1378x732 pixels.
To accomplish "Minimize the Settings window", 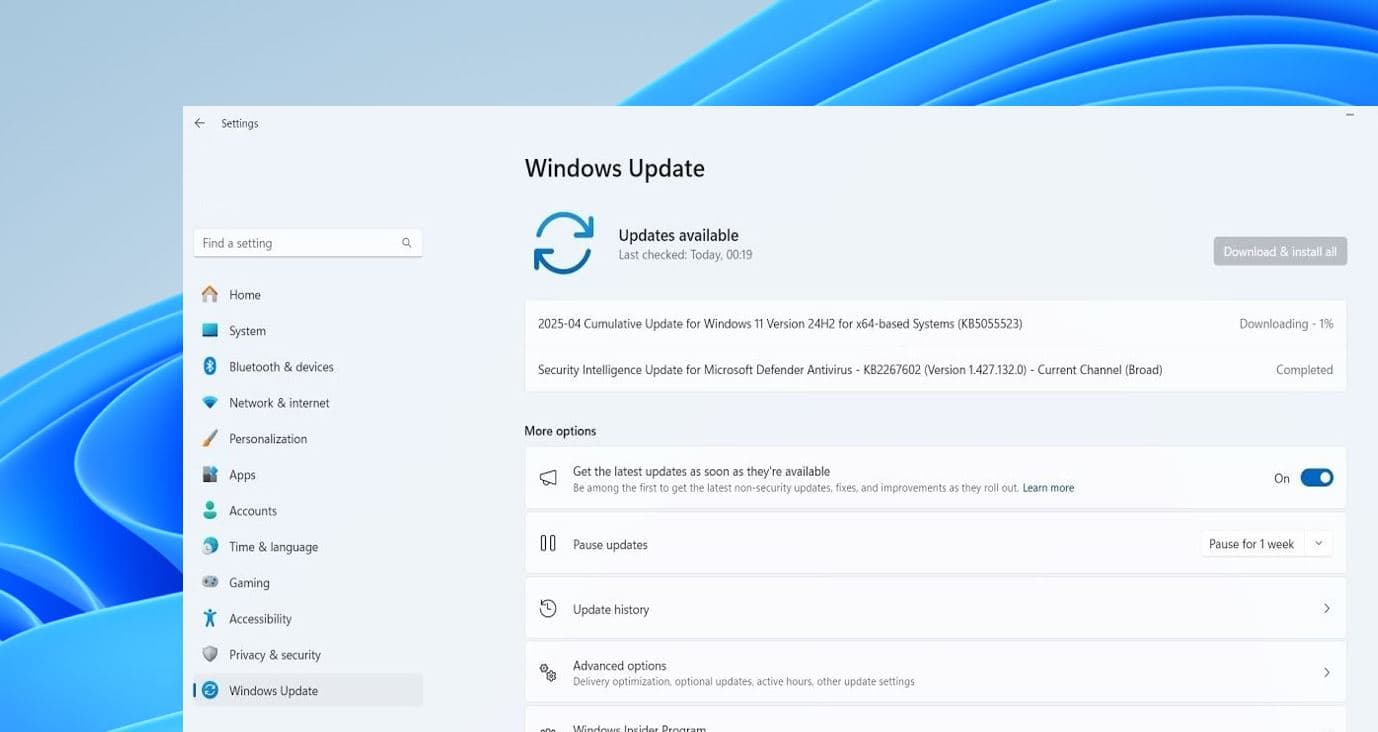I will point(1350,116).
